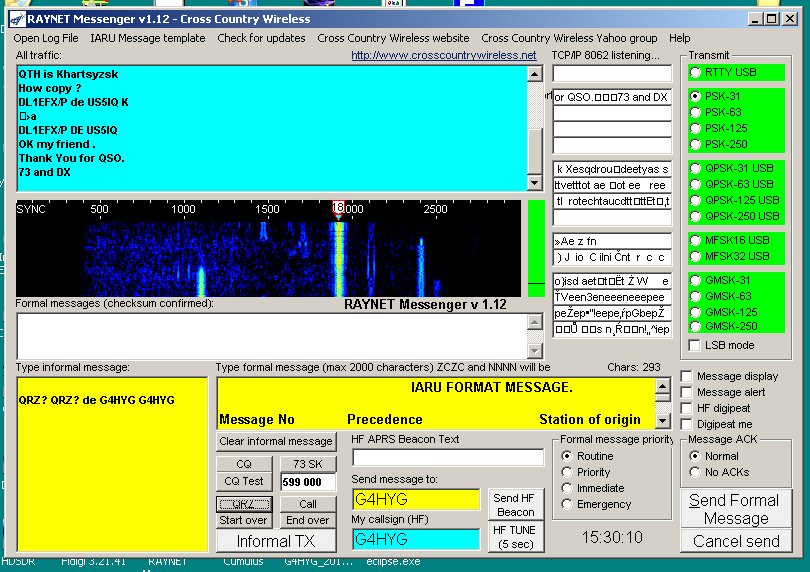Click scroll up arrow of IARU format message box
Image resolution: width=810 pixels, height=572 pixels.
coord(663,386)
